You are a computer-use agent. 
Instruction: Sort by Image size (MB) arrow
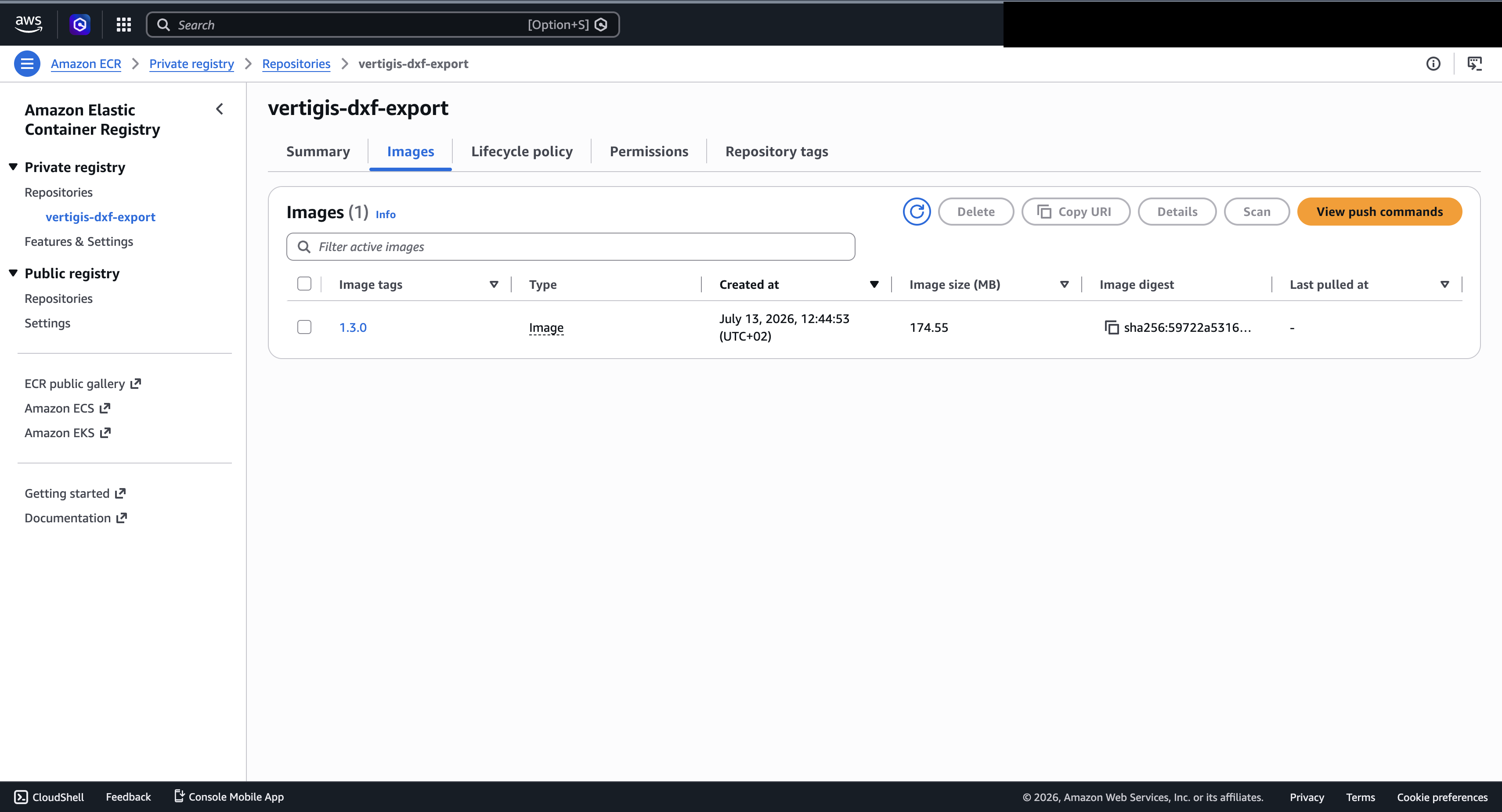tap(1064, 284)
